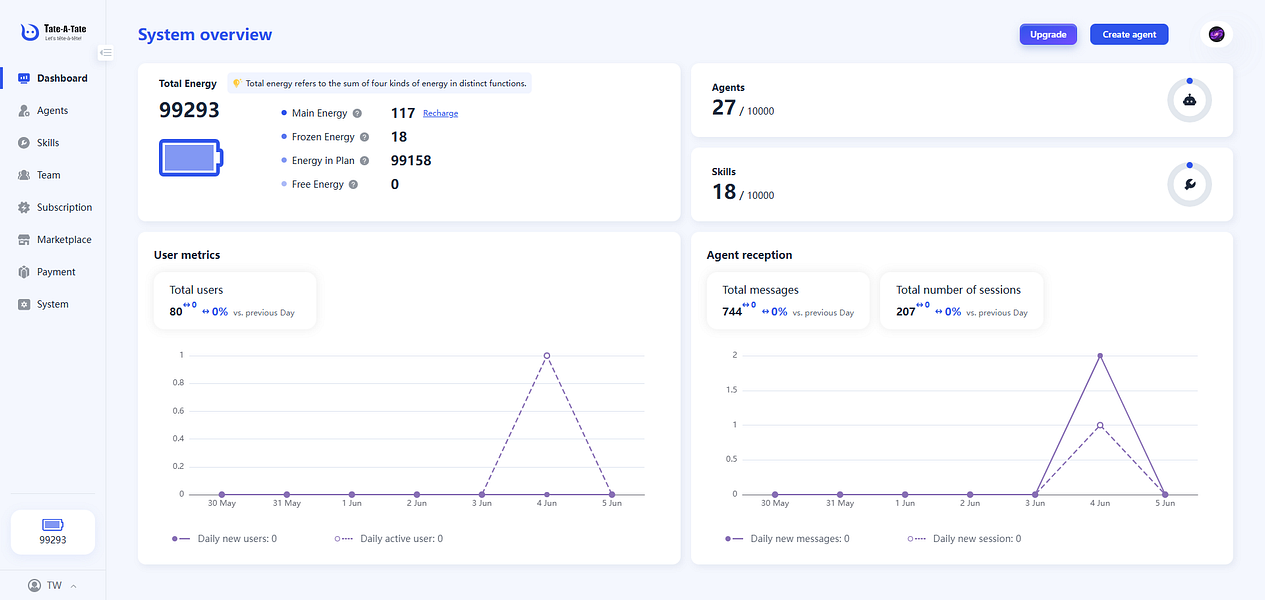Go to the Marketplace section
1265x600 pixels.
coord(63,240)
